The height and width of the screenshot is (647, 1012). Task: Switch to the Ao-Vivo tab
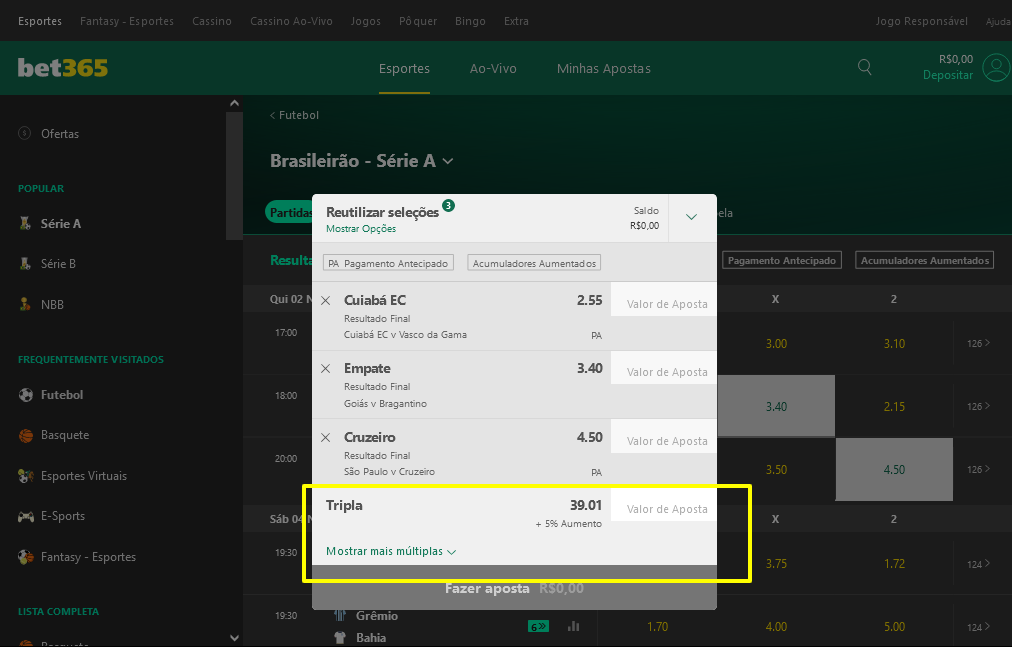point(493,68)
